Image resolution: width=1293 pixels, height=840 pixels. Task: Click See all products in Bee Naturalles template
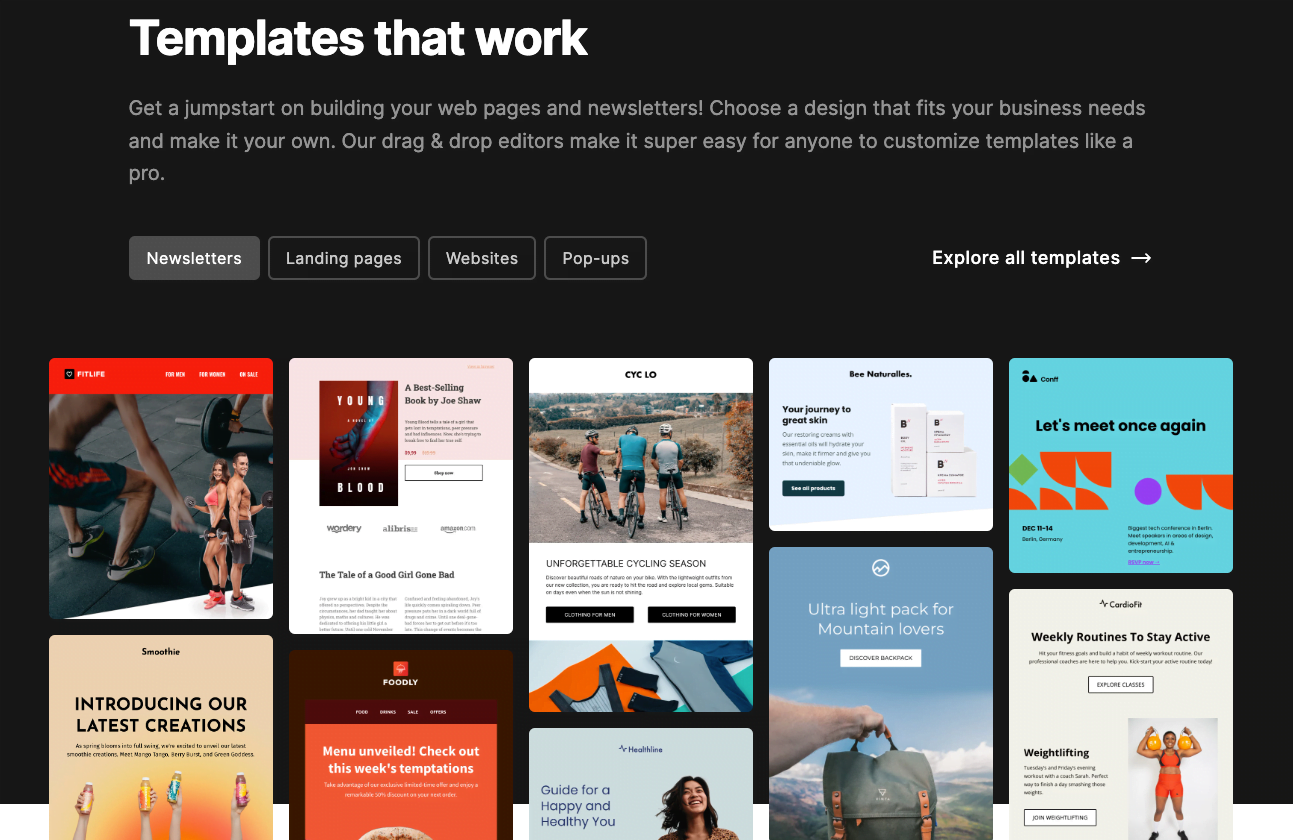pos(813,488)
